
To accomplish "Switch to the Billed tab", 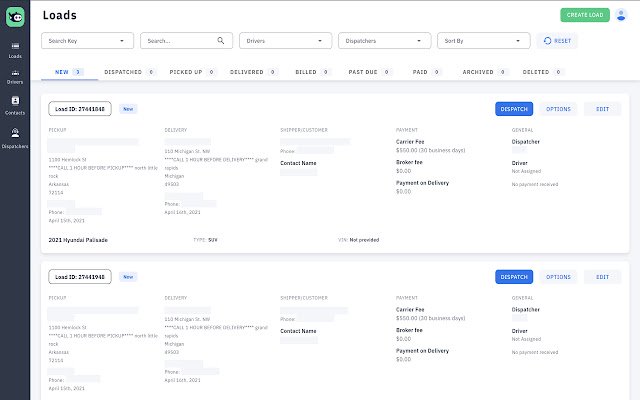I will click(x=312, y=72).
